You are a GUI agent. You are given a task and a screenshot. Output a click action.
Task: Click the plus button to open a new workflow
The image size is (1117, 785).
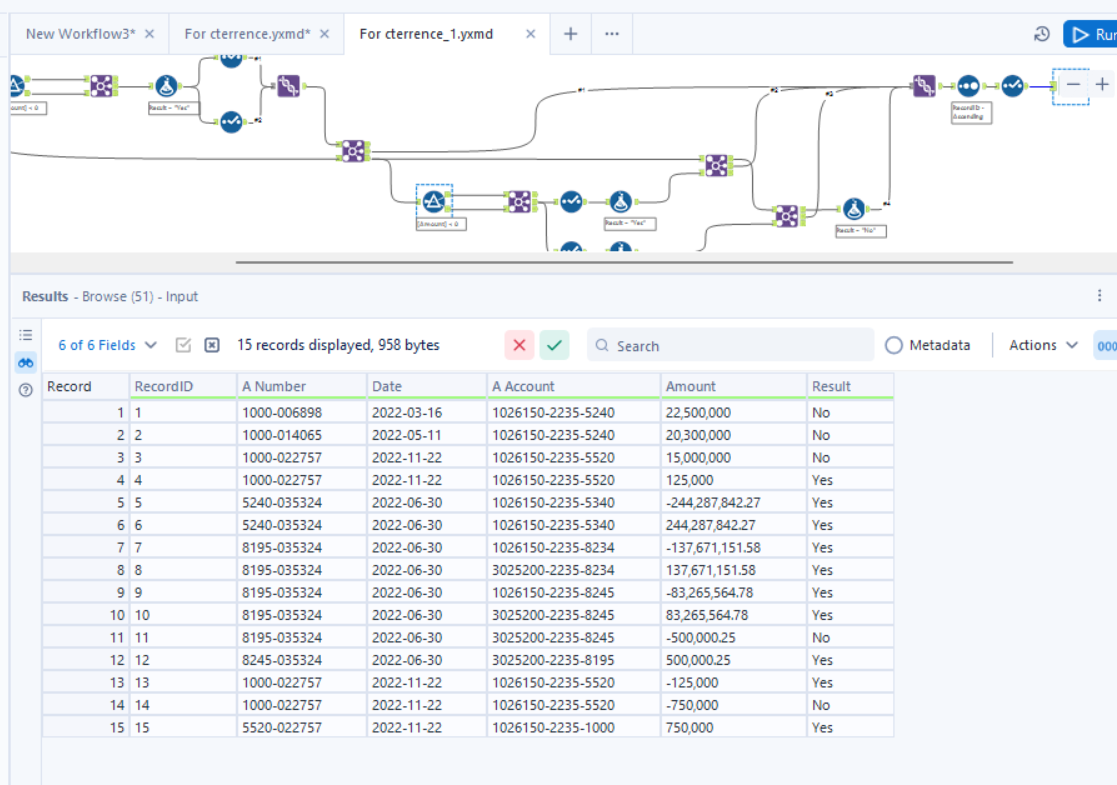[570, 33]
